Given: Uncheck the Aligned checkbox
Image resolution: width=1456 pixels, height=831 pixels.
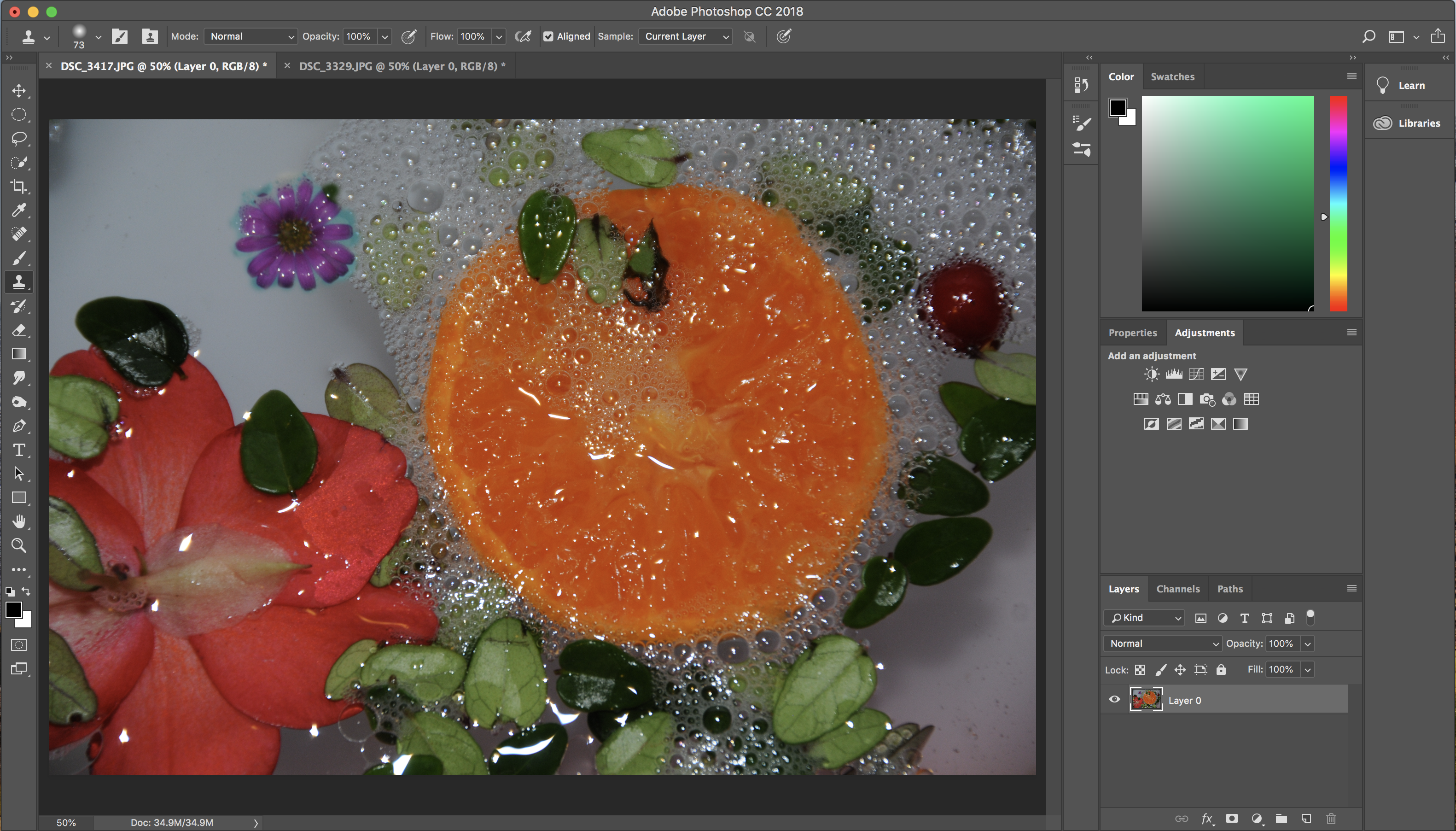Looking at the screenshot, I should [548, 36].
